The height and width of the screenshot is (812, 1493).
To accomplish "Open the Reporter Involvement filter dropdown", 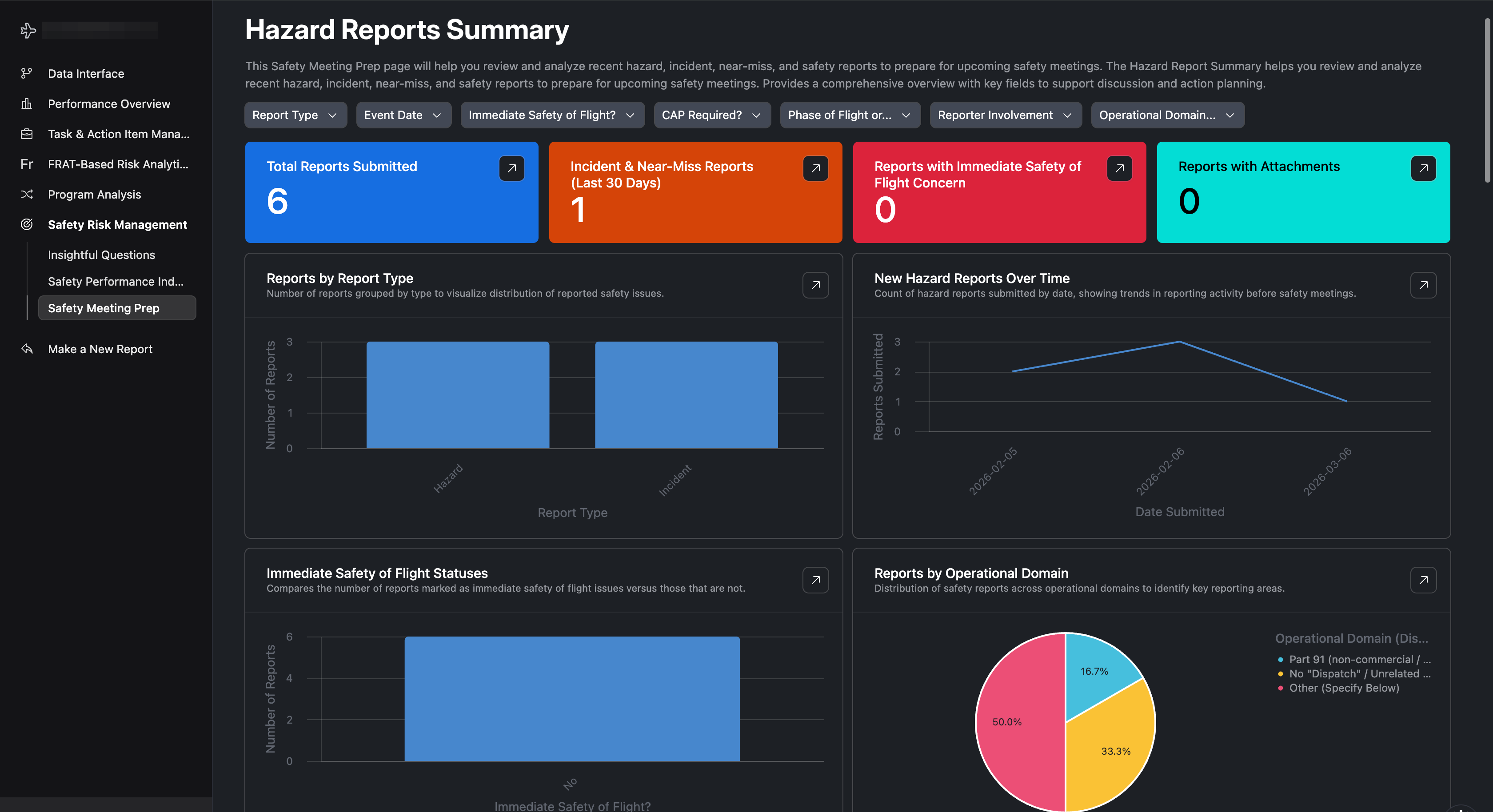I will tap(1005, 115).
